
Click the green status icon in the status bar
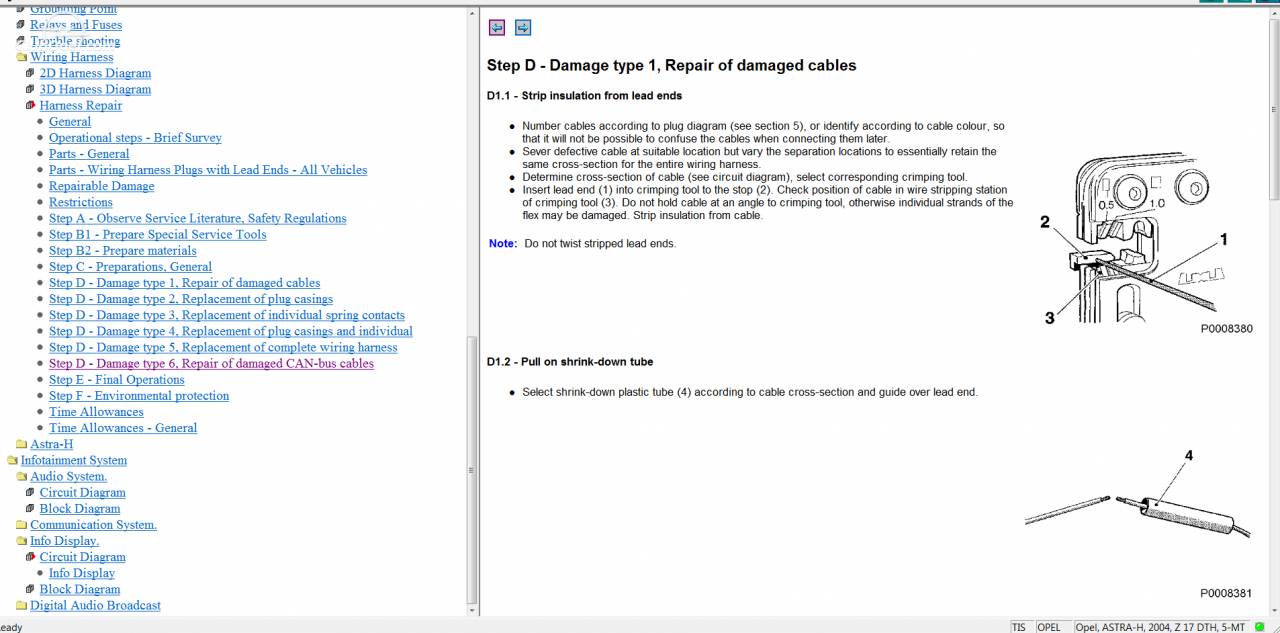[x=1260, y=627]
